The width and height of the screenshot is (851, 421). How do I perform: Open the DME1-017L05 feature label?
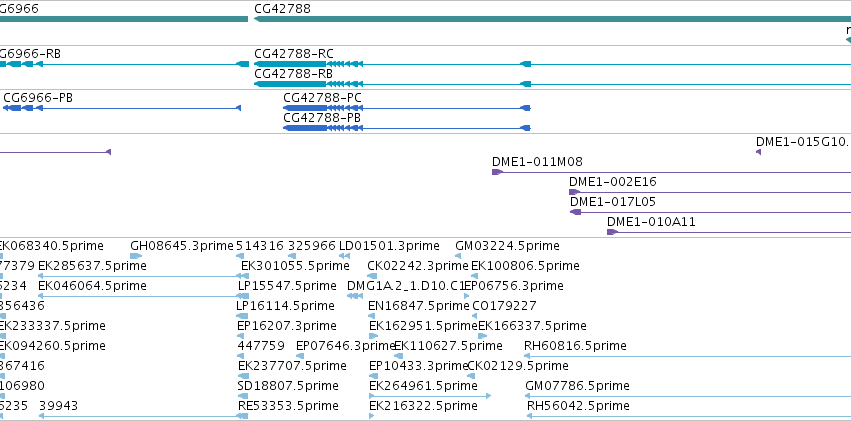click(x=613, y=202)
